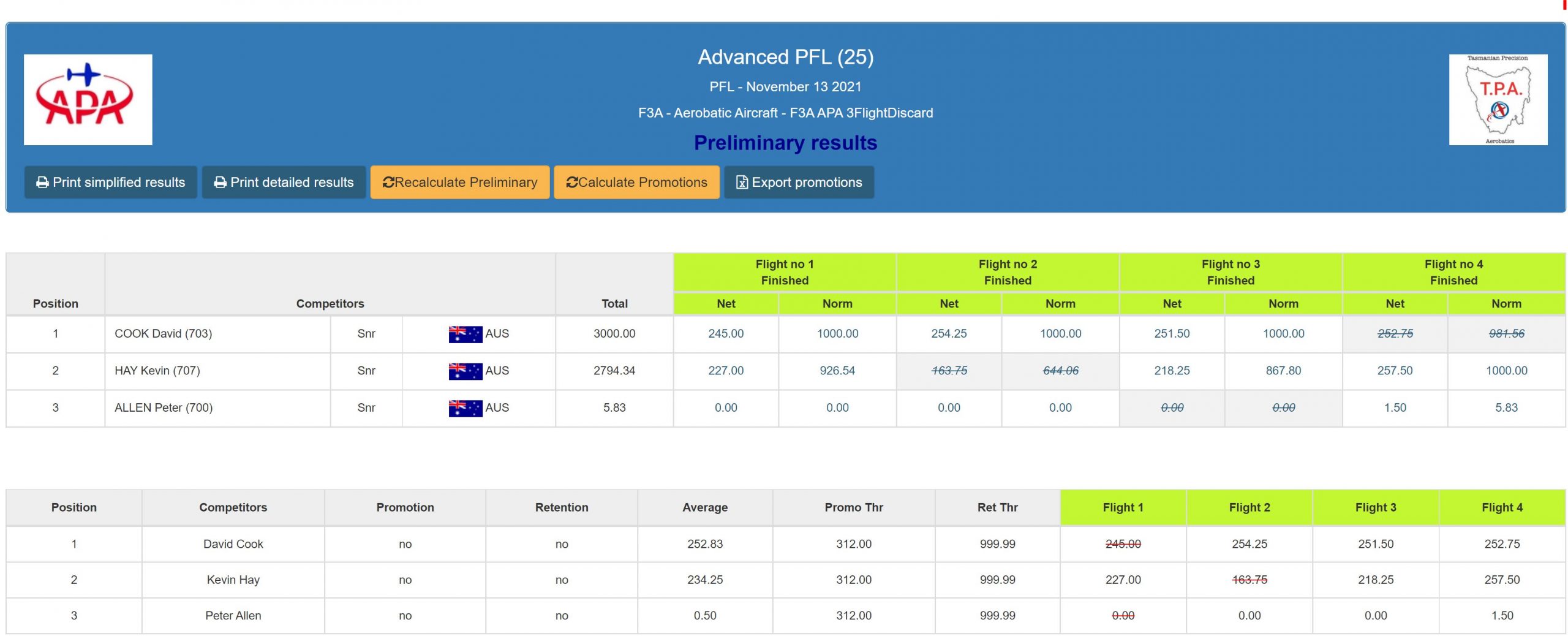Click Retention column header
This screenshot has width=1568, height=636.
[562, 508]
